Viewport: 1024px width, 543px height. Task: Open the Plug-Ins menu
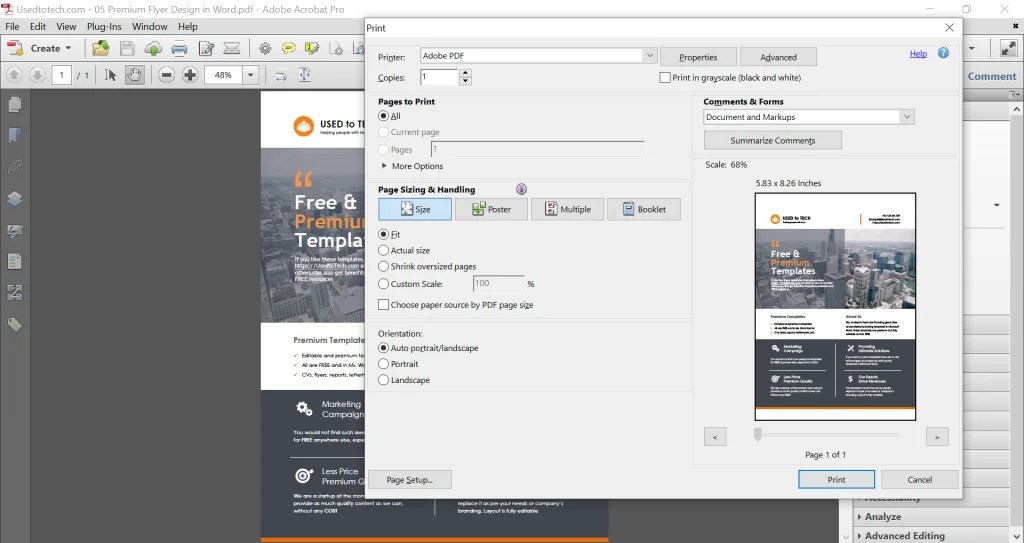(104, 27)
